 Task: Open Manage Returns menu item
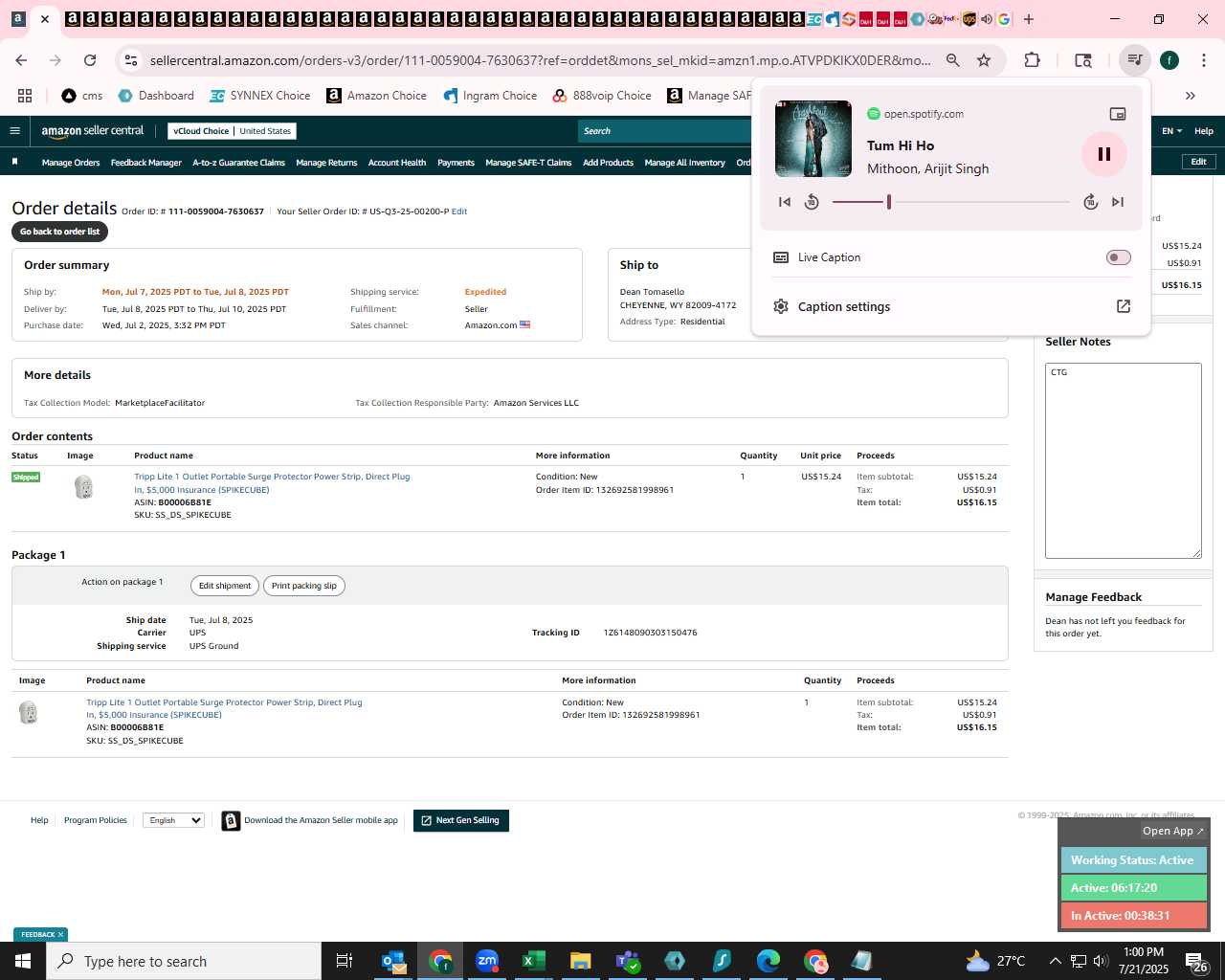click(x=326, y=163)
